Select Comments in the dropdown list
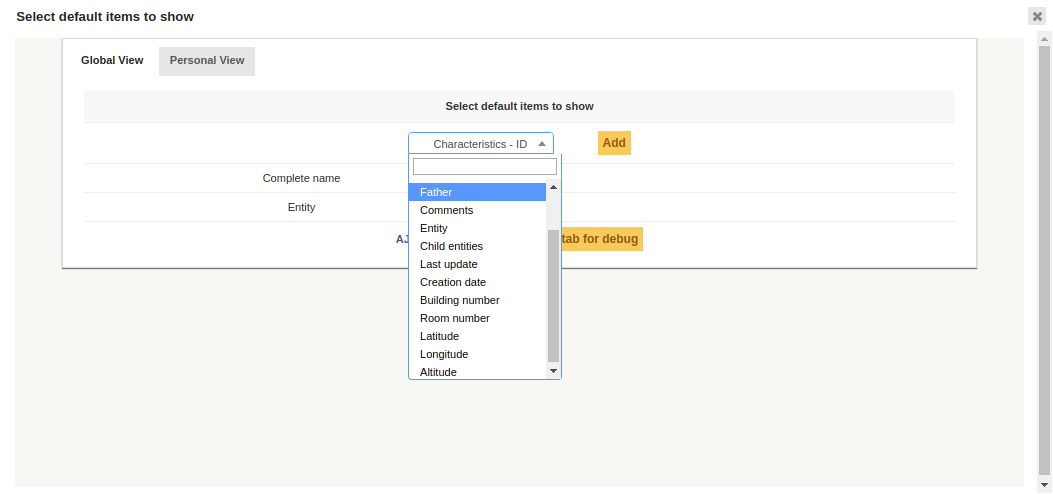This screenshot has width=1053, height=494. click(x=477, y=210)
